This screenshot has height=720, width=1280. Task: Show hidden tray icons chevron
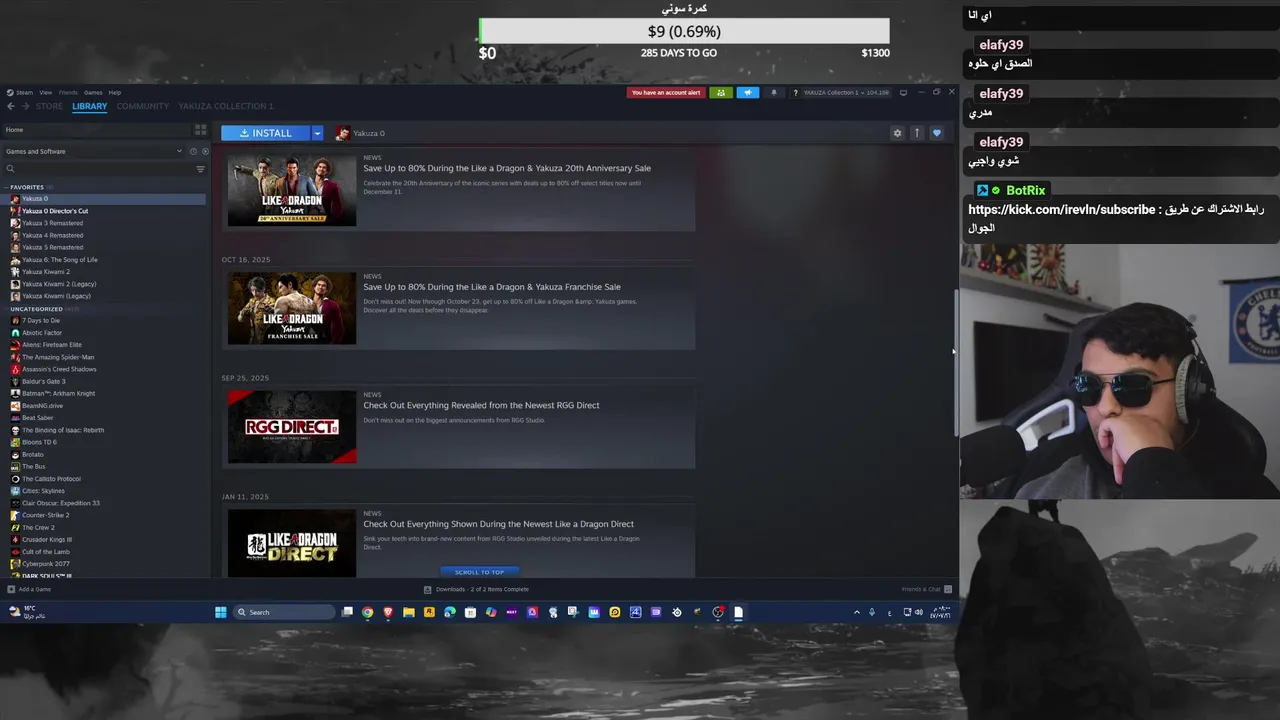[x=856, y=612]
